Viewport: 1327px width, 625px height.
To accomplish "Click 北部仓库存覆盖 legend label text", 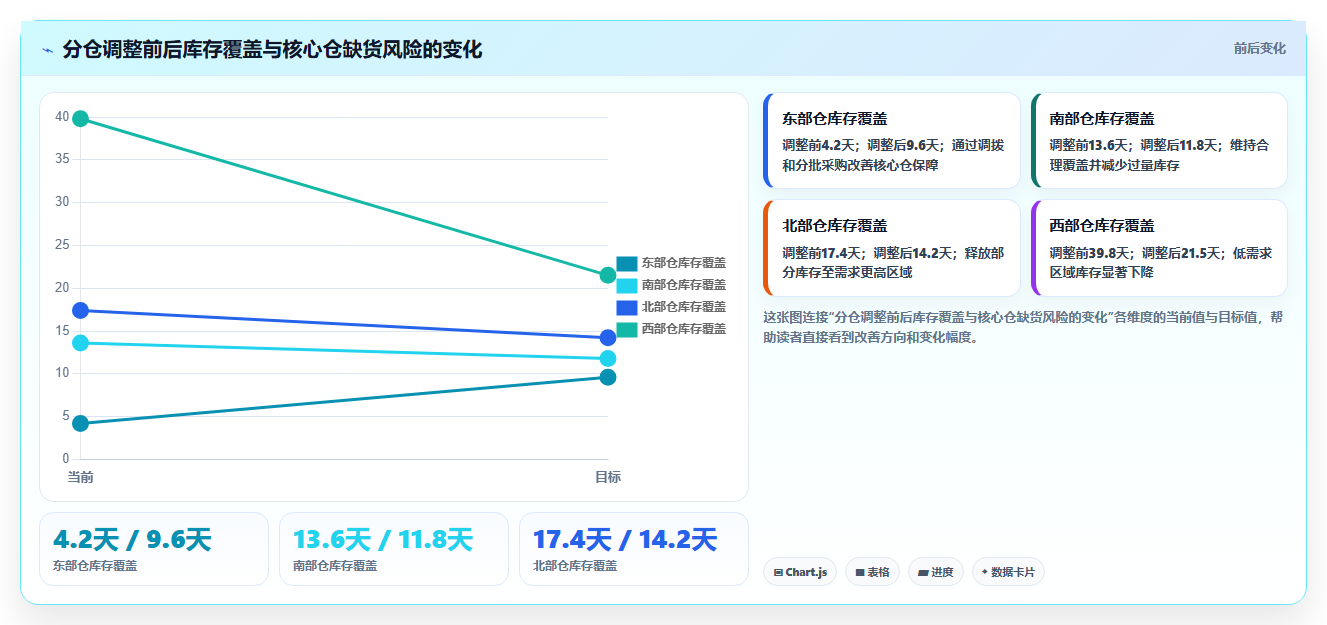I will (684, 307).
